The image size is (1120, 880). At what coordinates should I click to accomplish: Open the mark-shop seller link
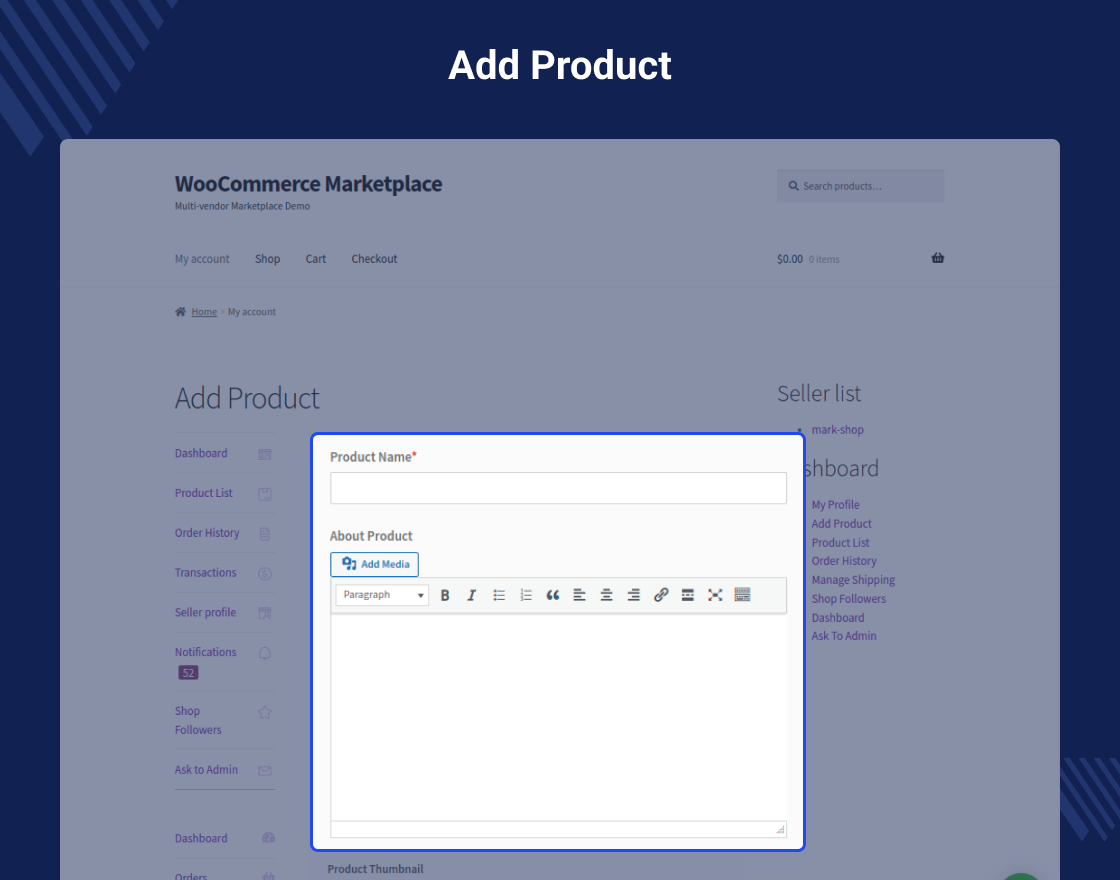[x=837, y=429]
